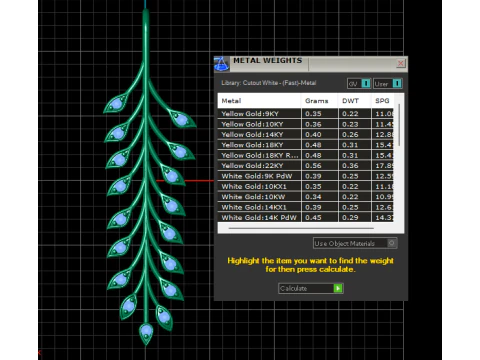
Task: Select the bottom leaf gem on pendant
Action: (146, 332)
